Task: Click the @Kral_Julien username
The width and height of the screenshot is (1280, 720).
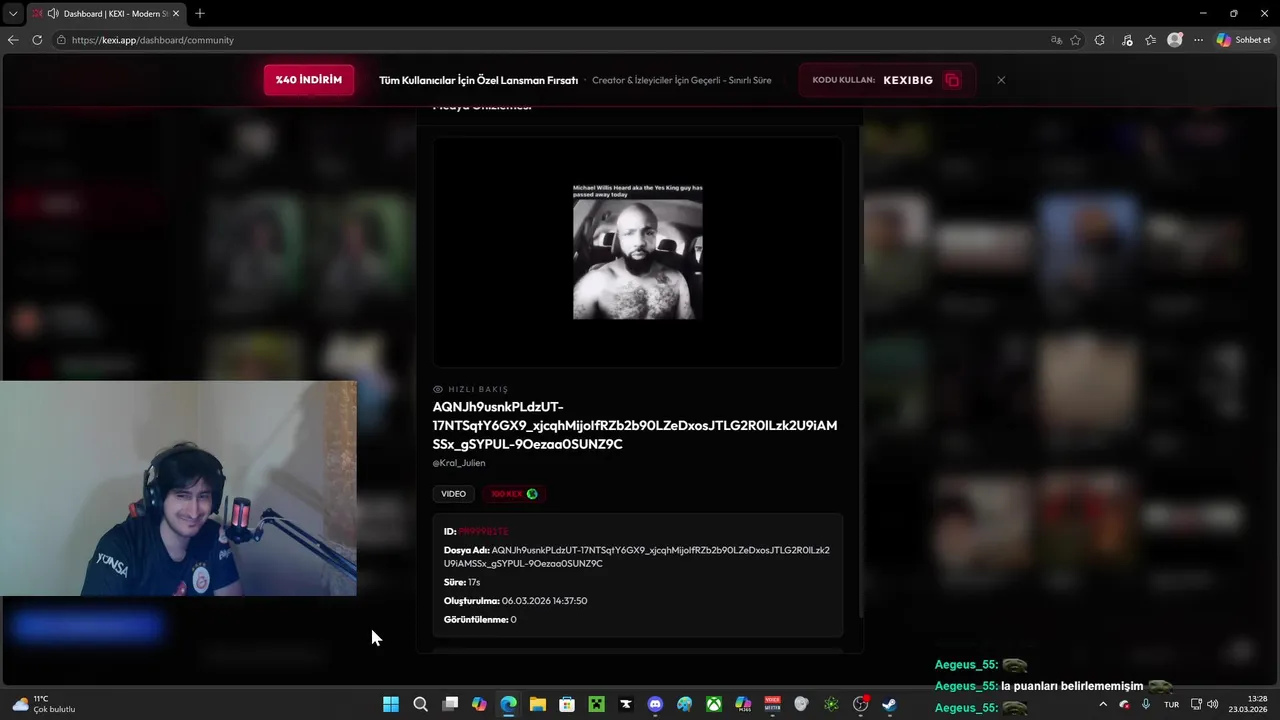Action: click(x=459, y=463)
